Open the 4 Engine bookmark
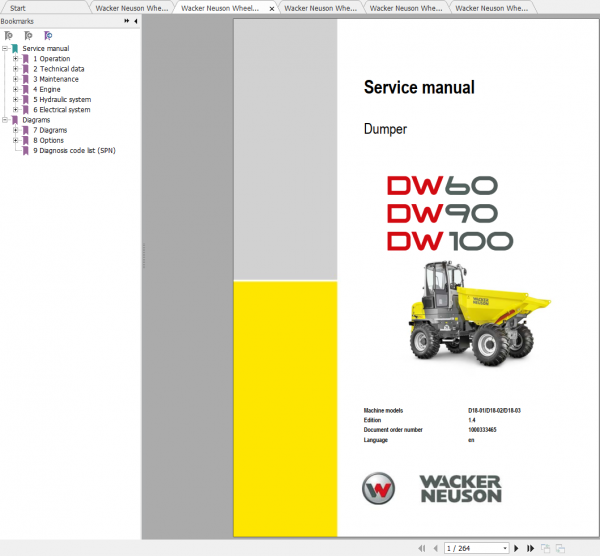This screenshot has width=600, height=556. pyautogui.click(x=47, y=89)
